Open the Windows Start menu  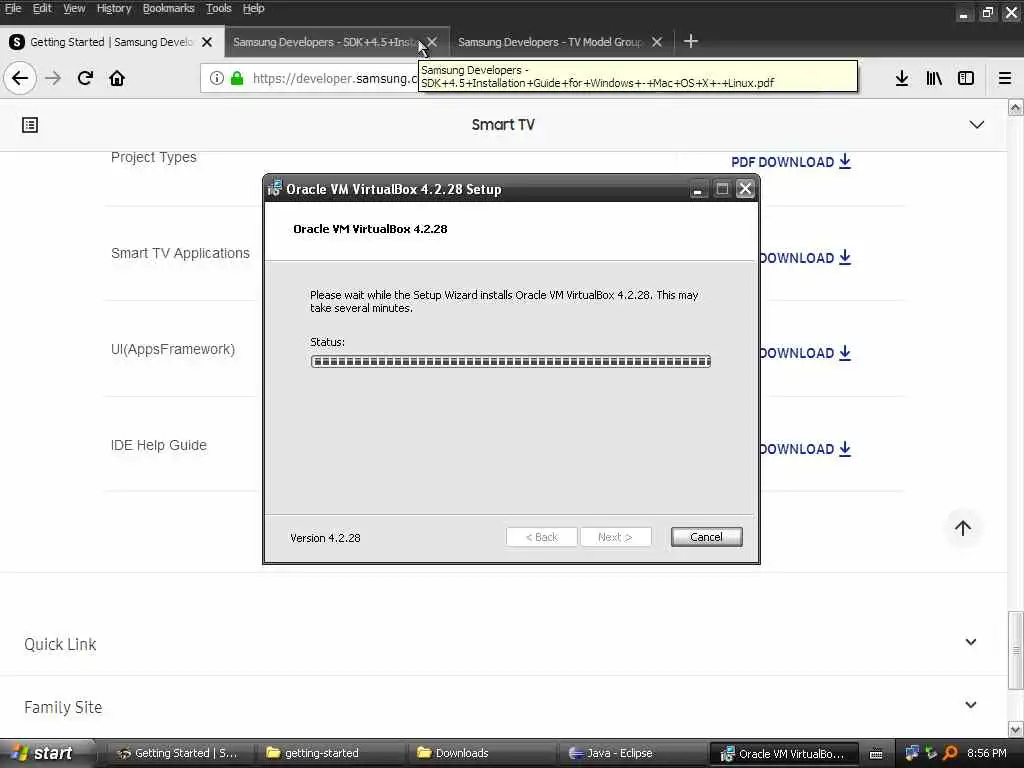point(46,753)
